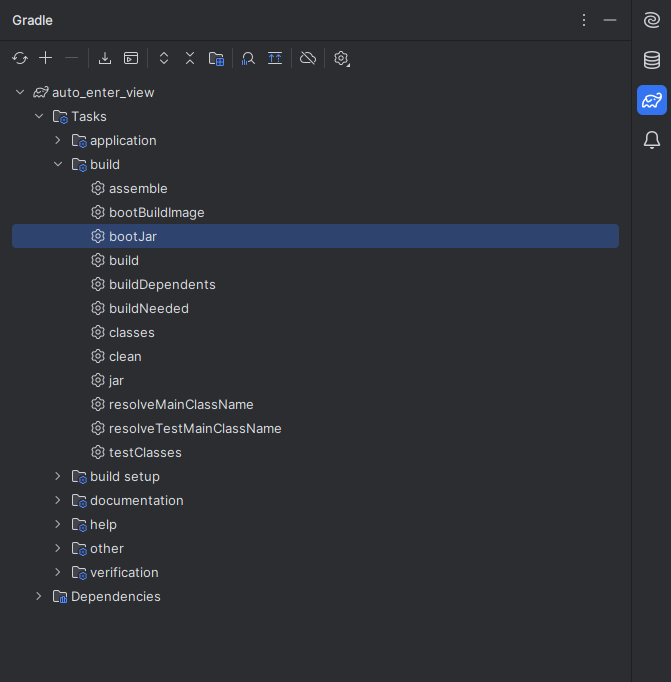Download sources icon in Gradle toolbar
Viewport: 671px width, 682px height.
coord(105,58)
